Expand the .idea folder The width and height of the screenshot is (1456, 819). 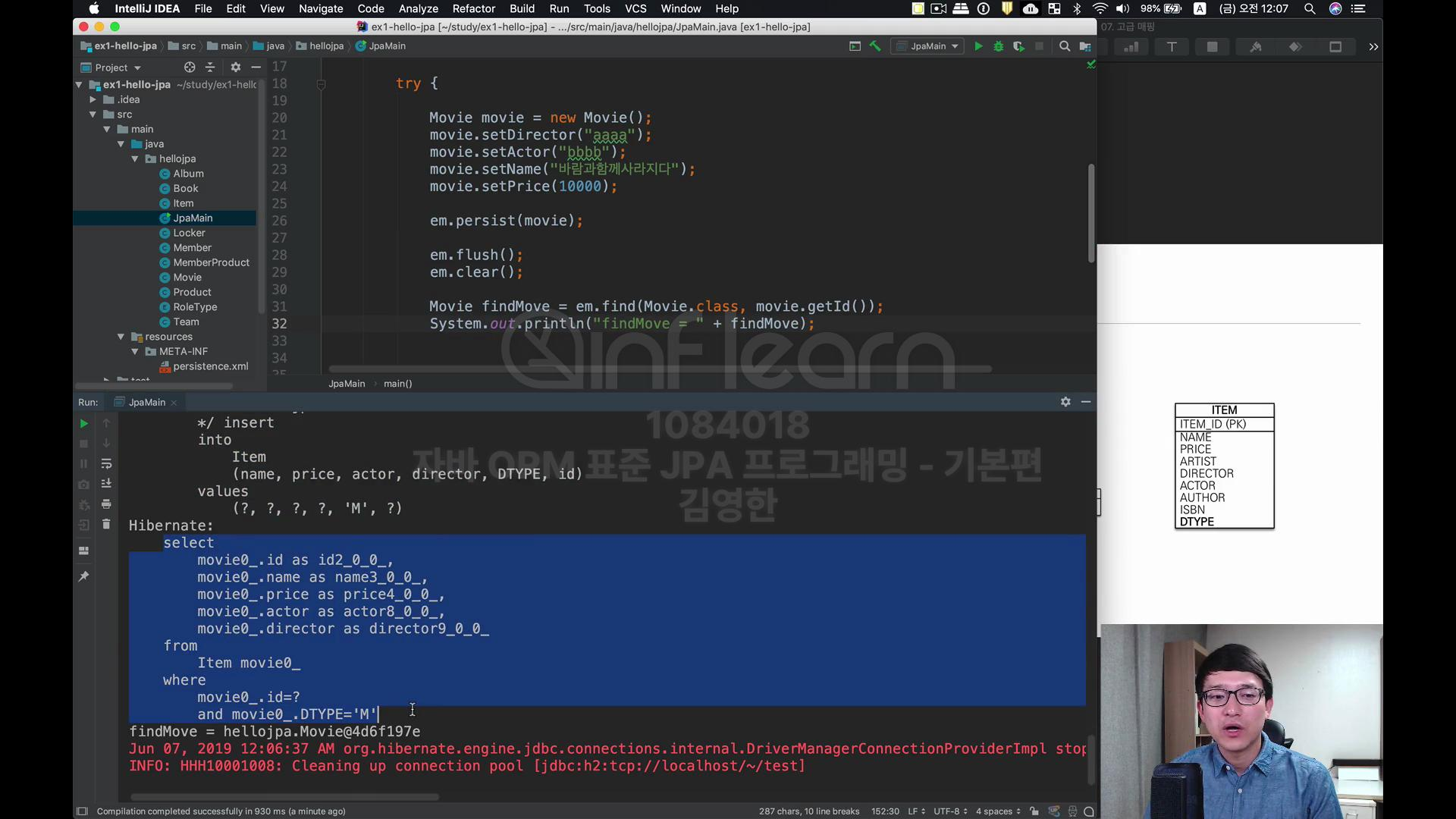pos(93,99)
